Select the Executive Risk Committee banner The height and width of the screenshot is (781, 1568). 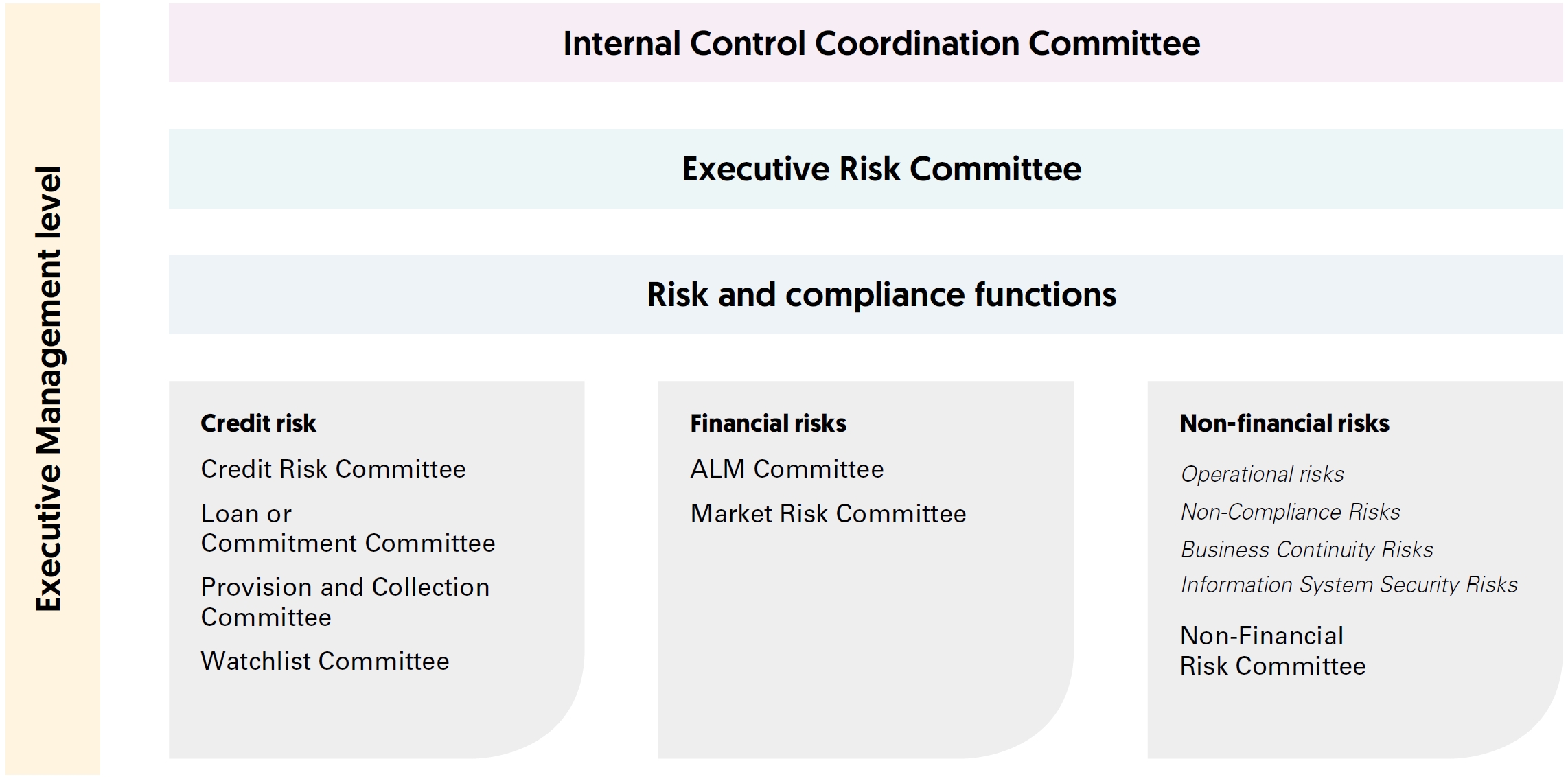[881, 169]
